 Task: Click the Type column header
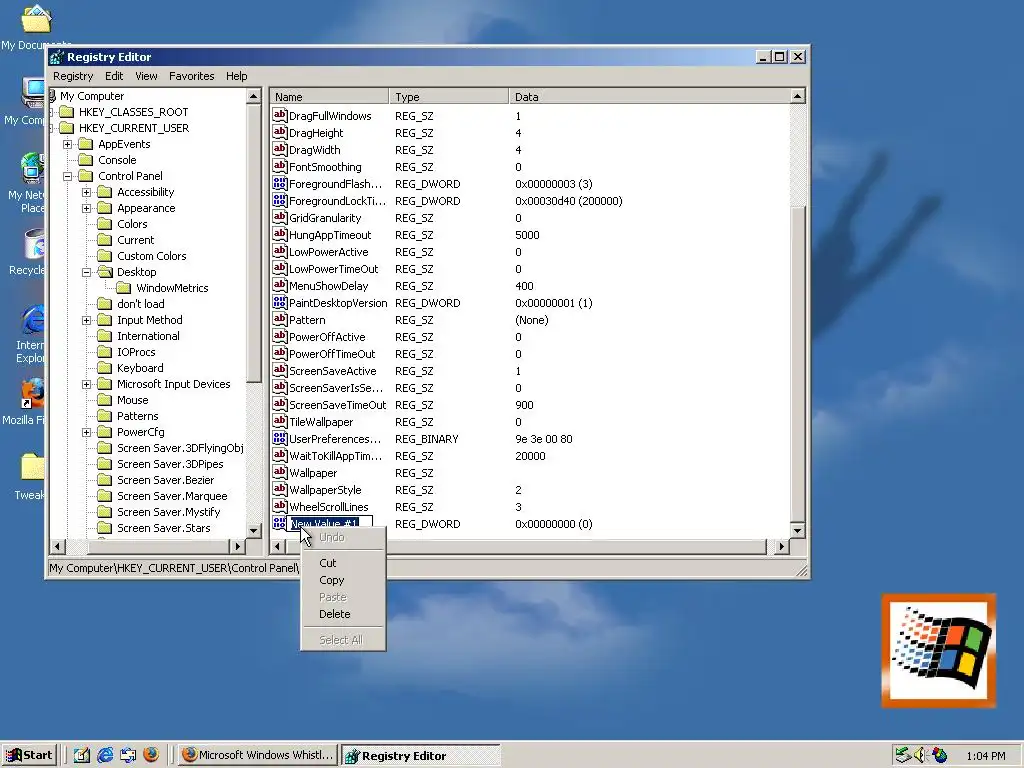449,97
